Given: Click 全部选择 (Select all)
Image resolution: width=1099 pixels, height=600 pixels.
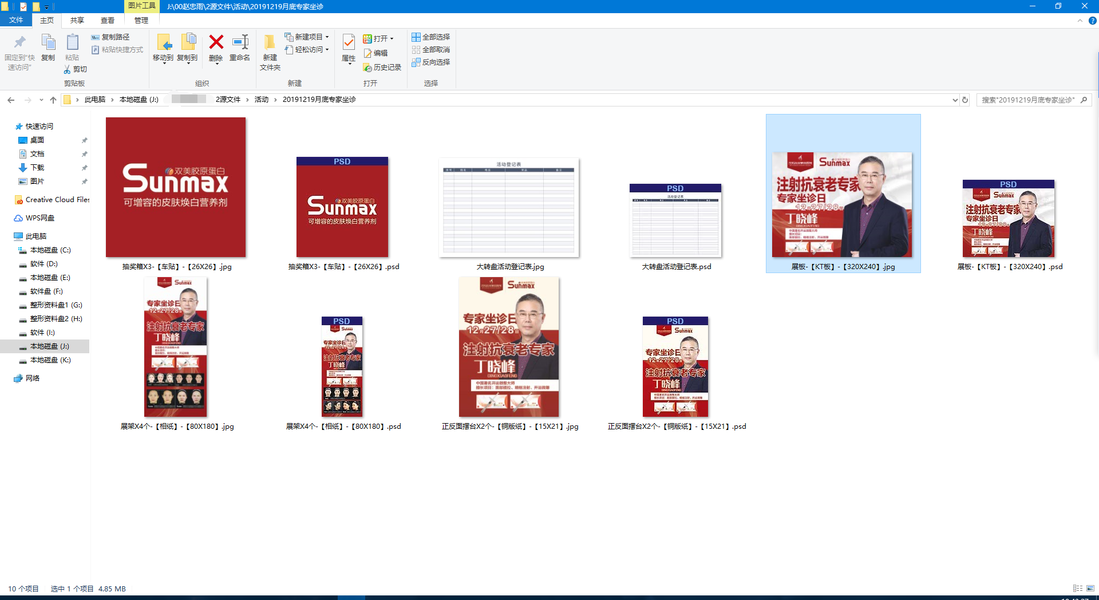Looking at the screenshot, I should [x=430, y=37].
